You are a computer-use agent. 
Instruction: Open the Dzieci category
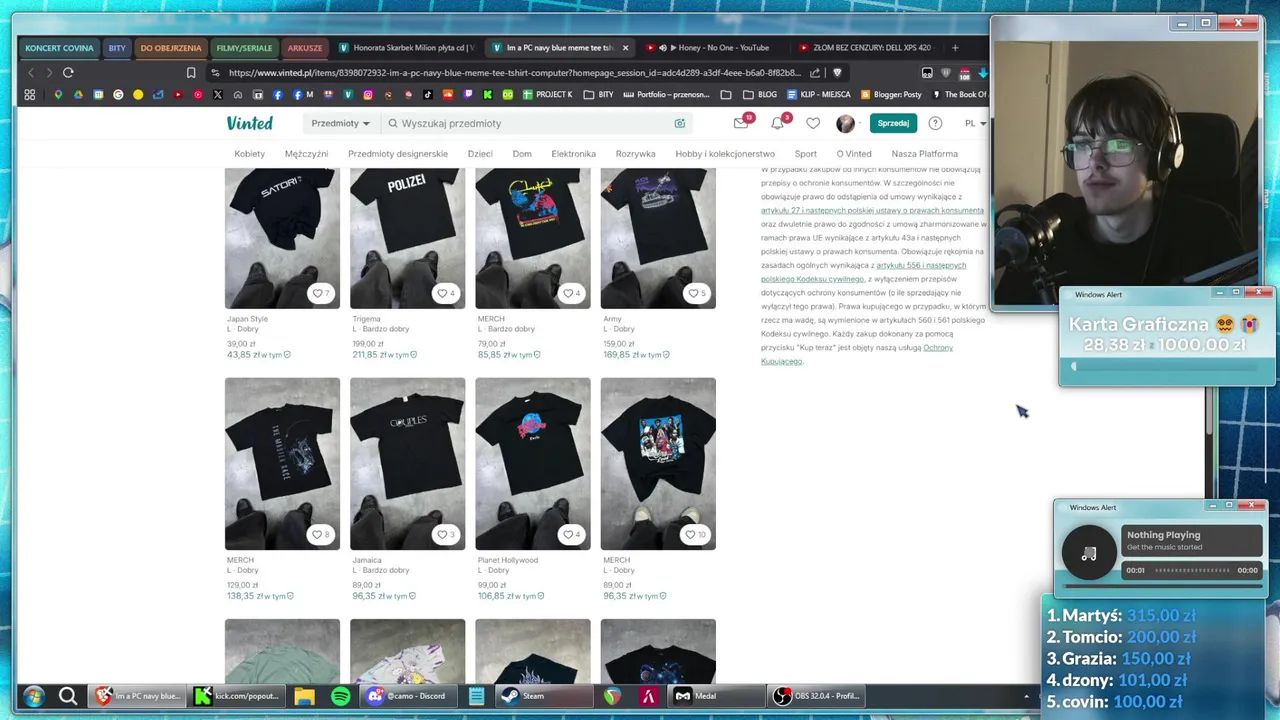(480, 154)
